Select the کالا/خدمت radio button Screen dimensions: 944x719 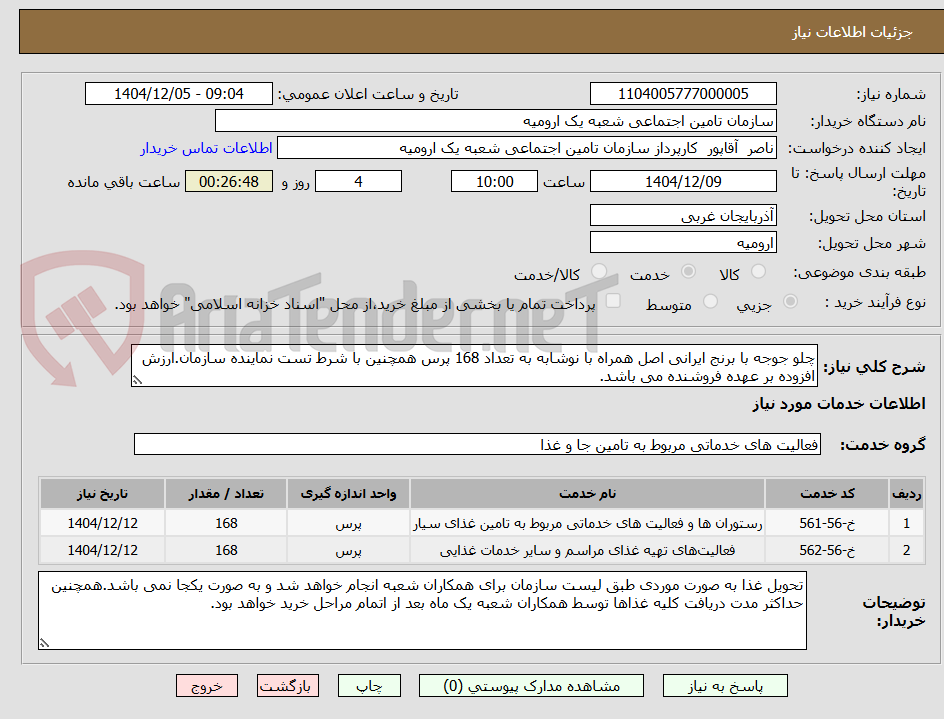pyautogui.click(x=598, y=272)
